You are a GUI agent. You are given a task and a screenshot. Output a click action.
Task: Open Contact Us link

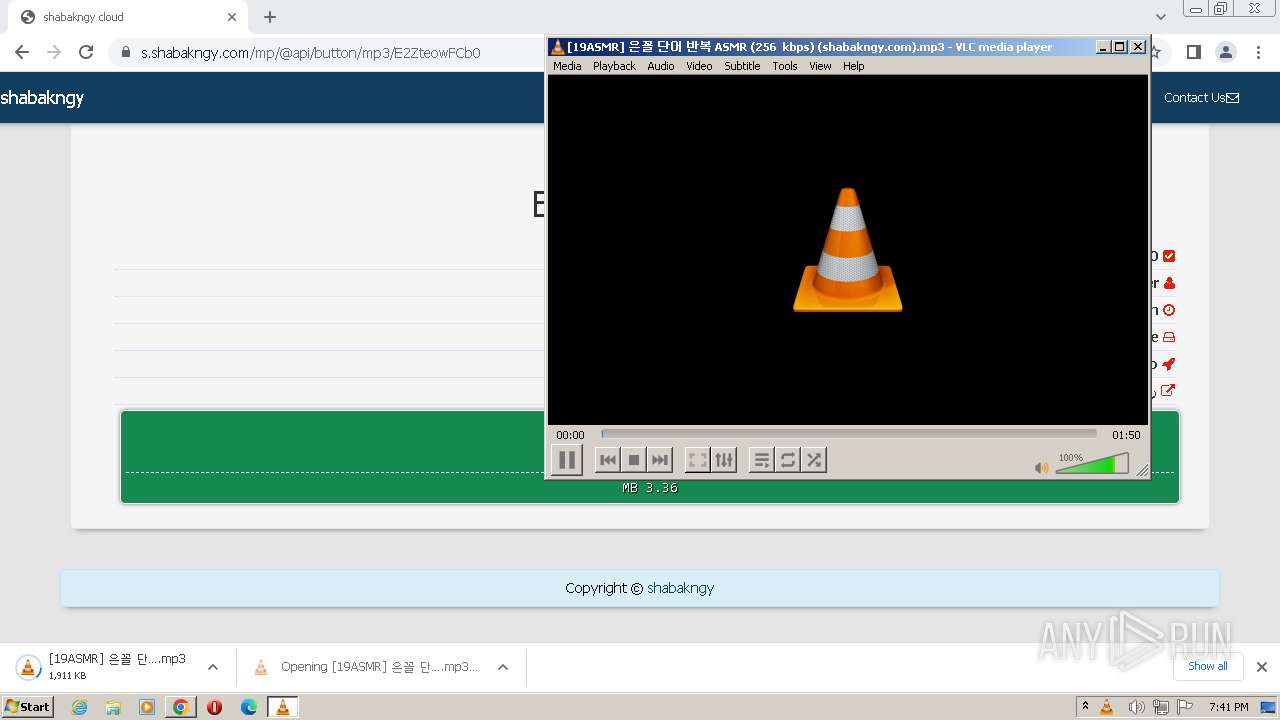click(x=1201, y=98)
